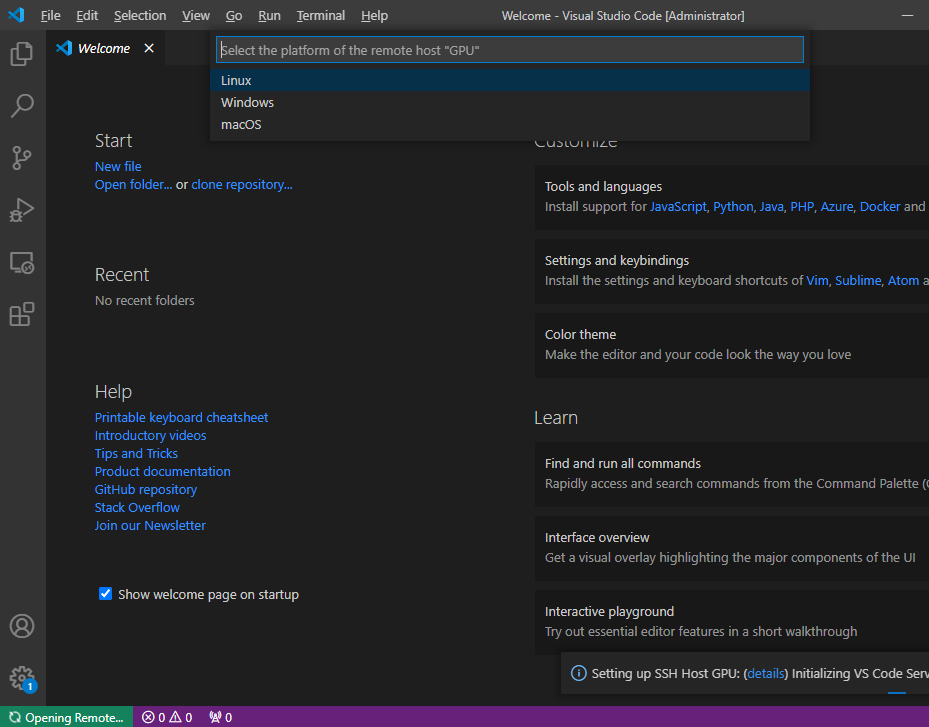The width and height of the screenshot is (929, 727).
Task: Open the Go menu
Action: click(x=233, y=15)
